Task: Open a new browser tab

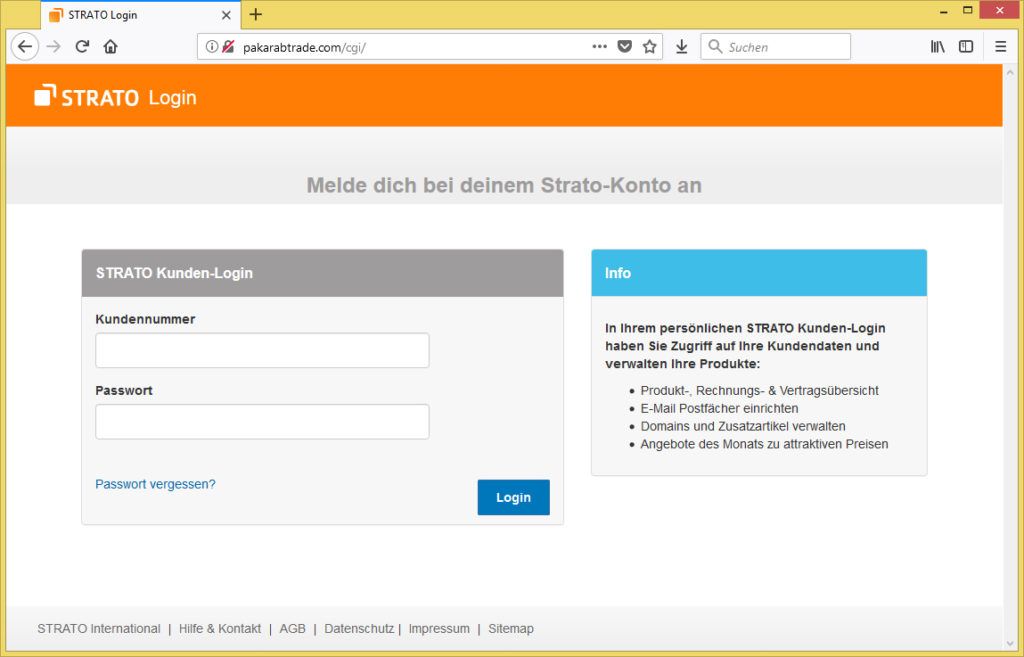Action: pos(256,14)
